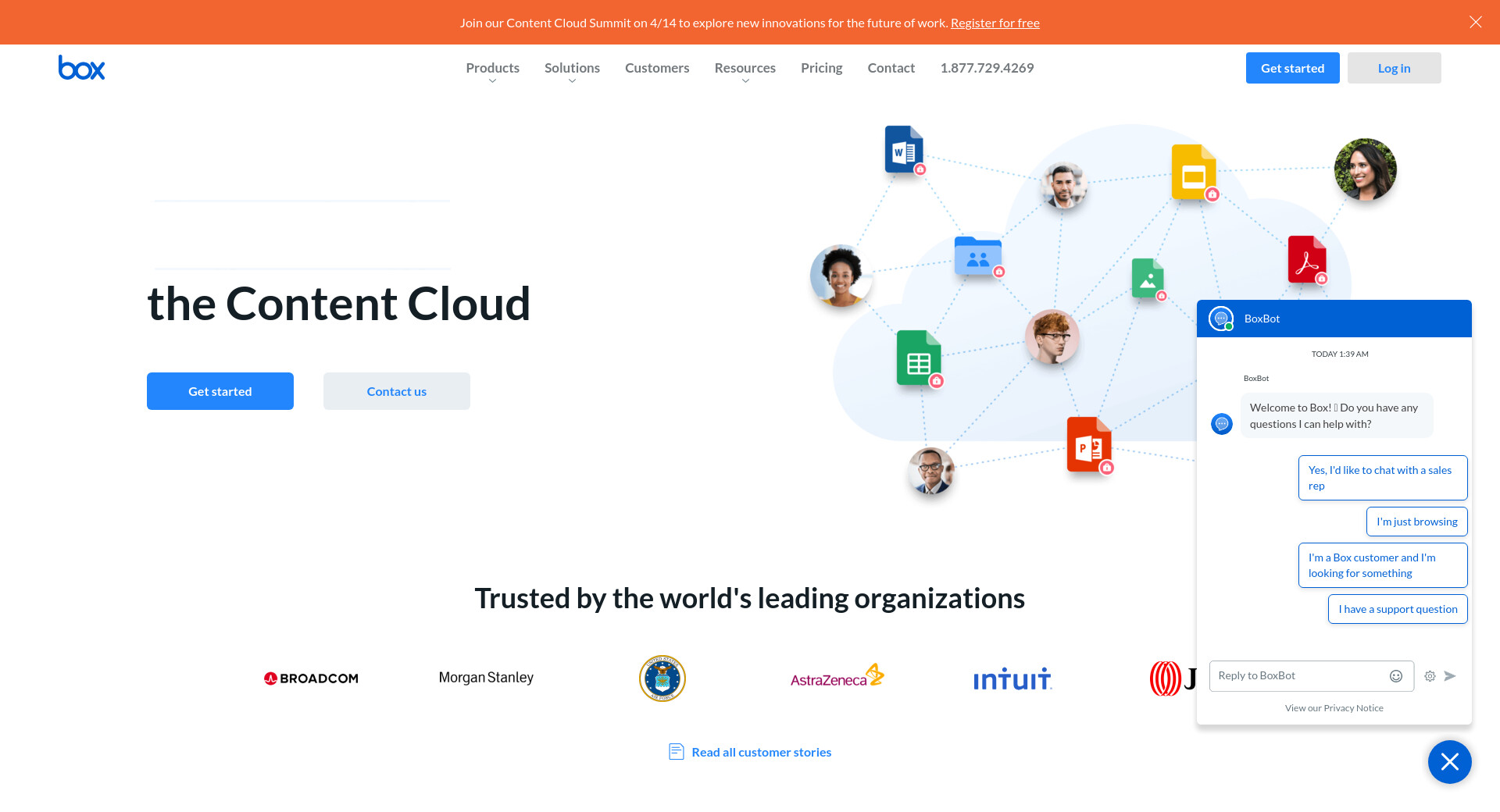Viewport: 1500px width, 812px height.
Task: Click the Log in button
Action: [1394, 68]
